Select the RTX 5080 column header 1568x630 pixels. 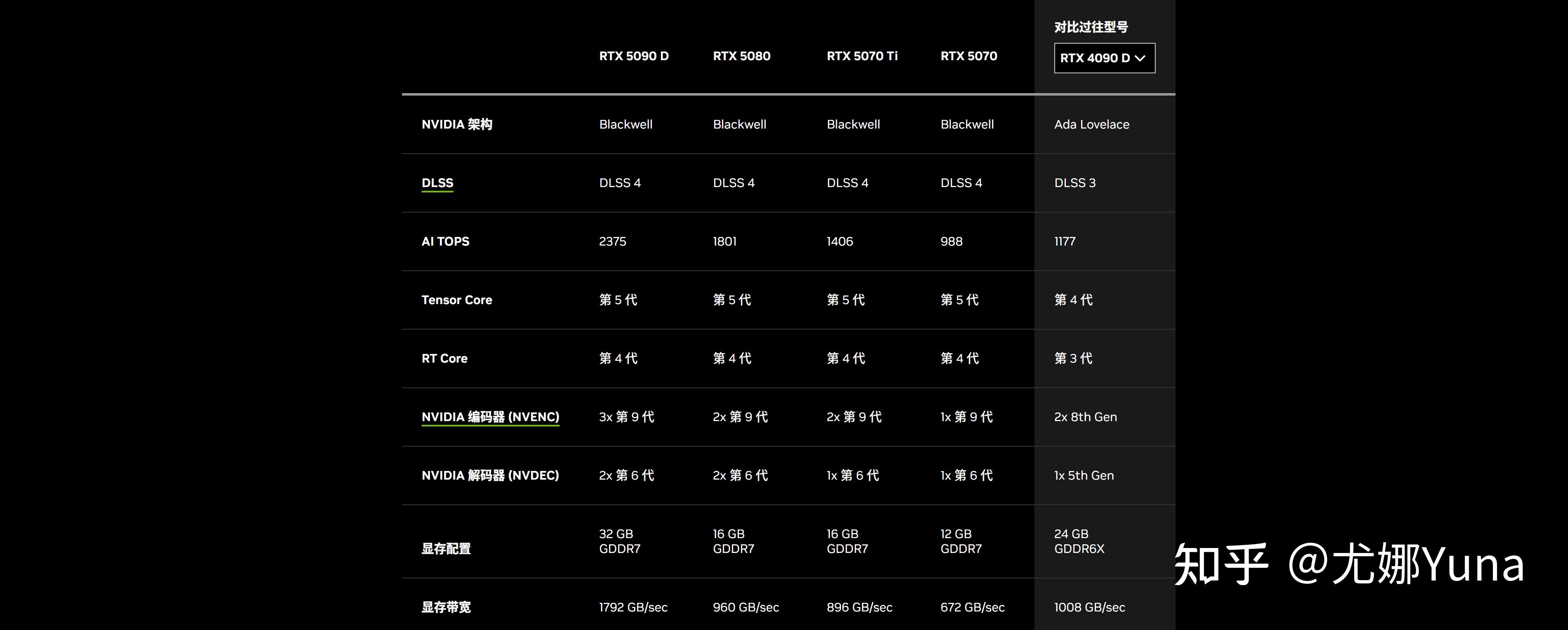[x=741, y=56]
